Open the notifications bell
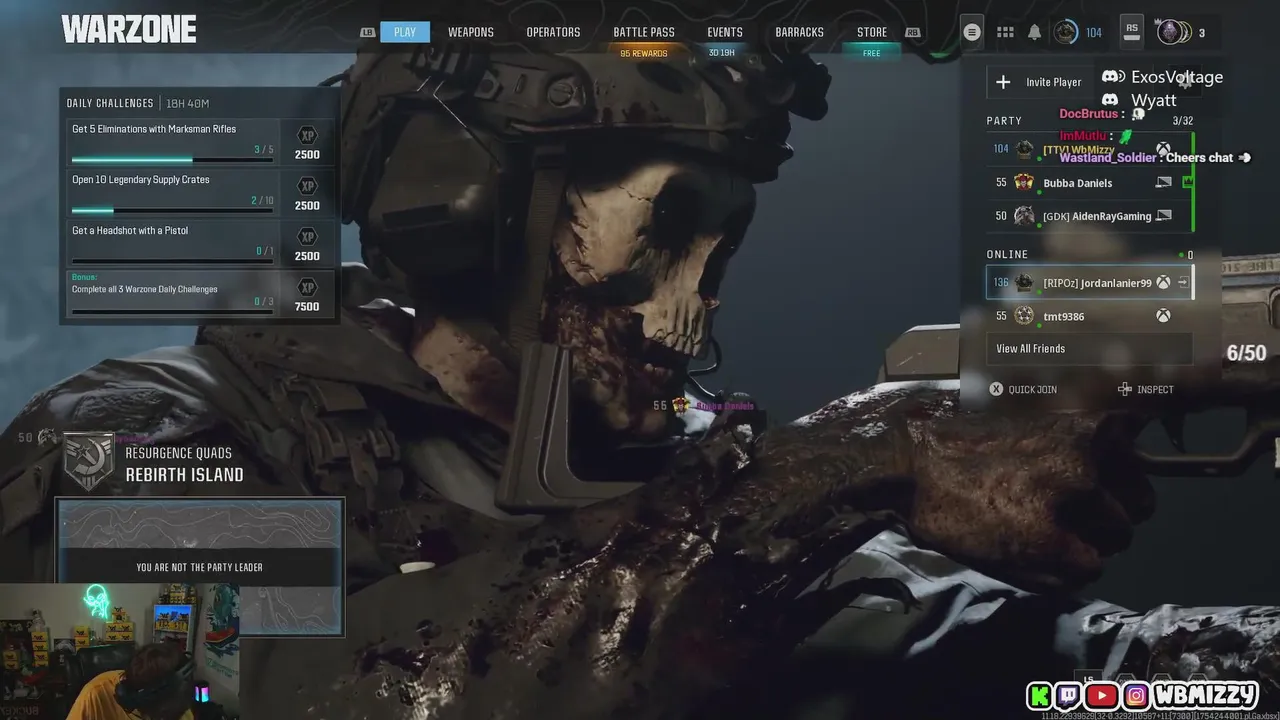Screen dimensions: 1280x720 (x=1034, y=32)
